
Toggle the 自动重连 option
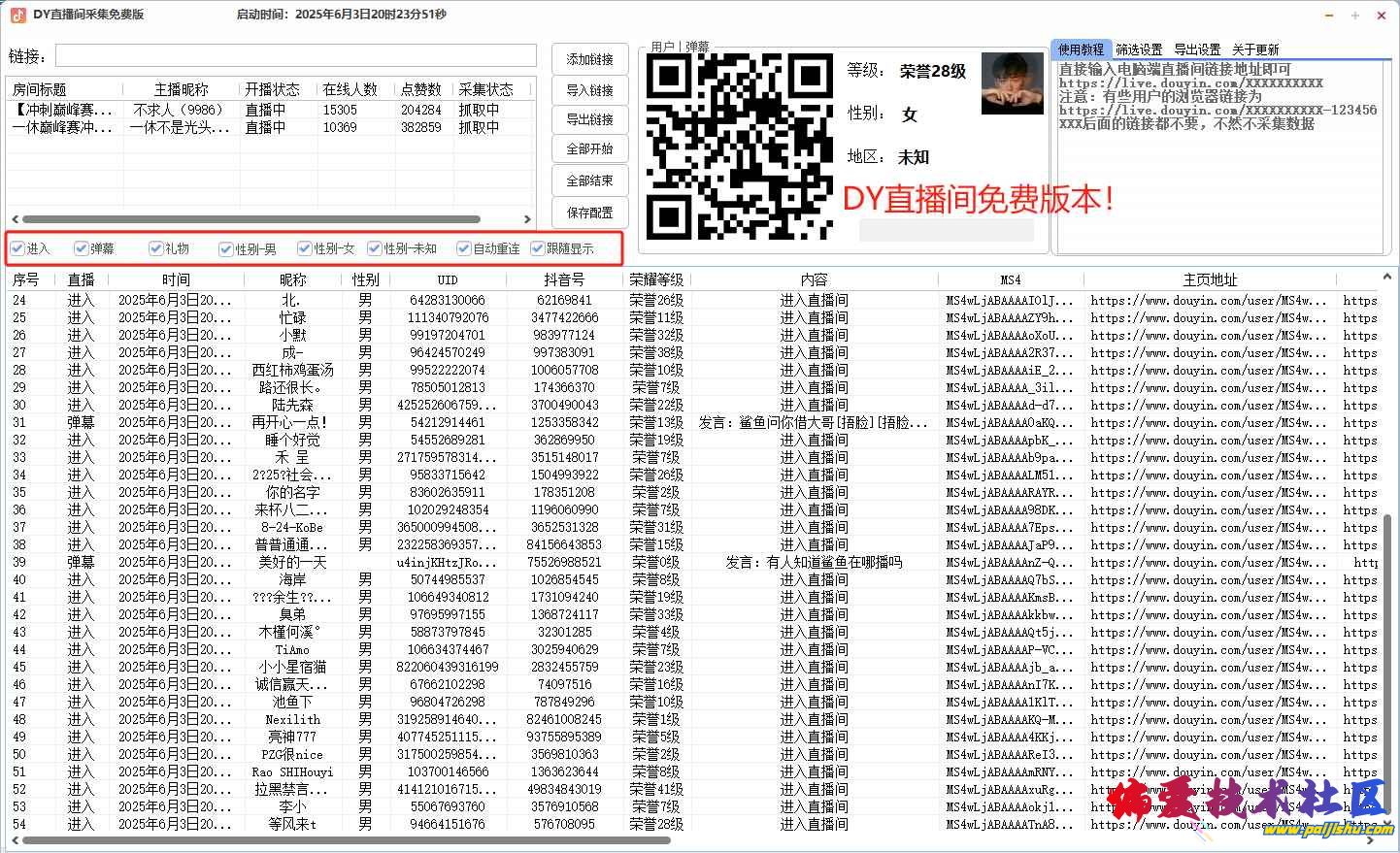click(x=464, y=248)
